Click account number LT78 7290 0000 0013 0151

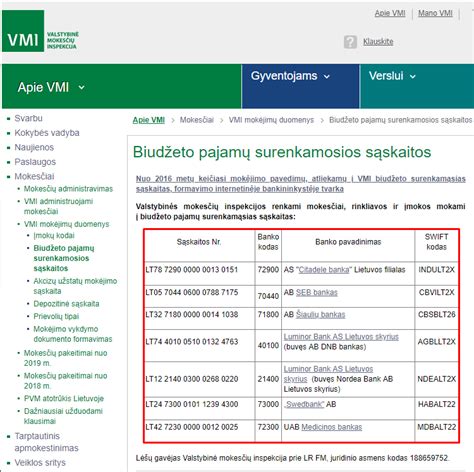point(192,270)
